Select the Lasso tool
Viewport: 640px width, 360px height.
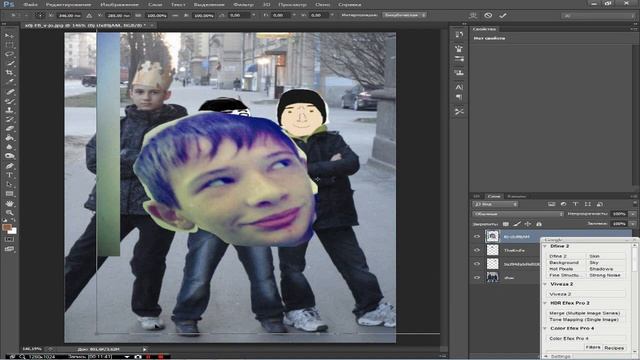click(9, 54)
